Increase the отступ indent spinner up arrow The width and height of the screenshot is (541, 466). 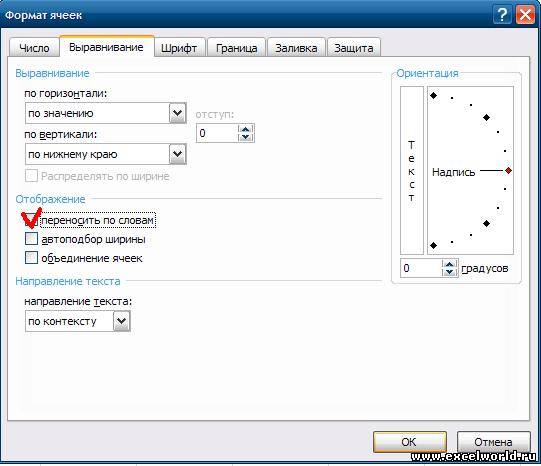(246, 129)
